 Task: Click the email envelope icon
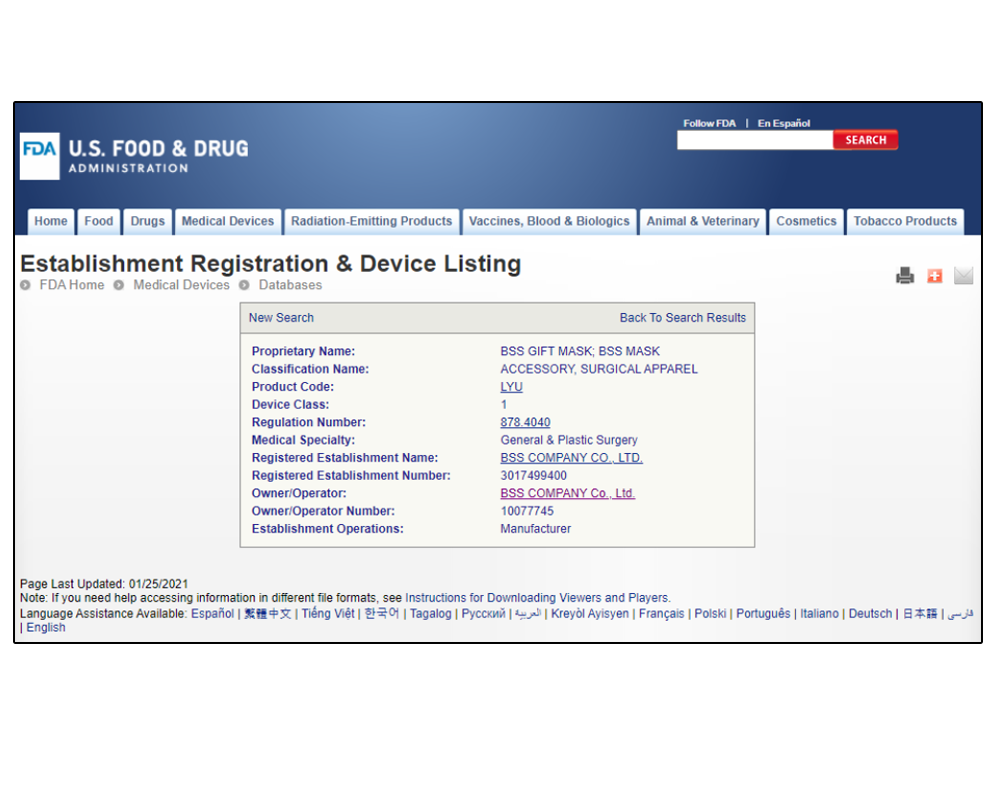pos(963,275)
